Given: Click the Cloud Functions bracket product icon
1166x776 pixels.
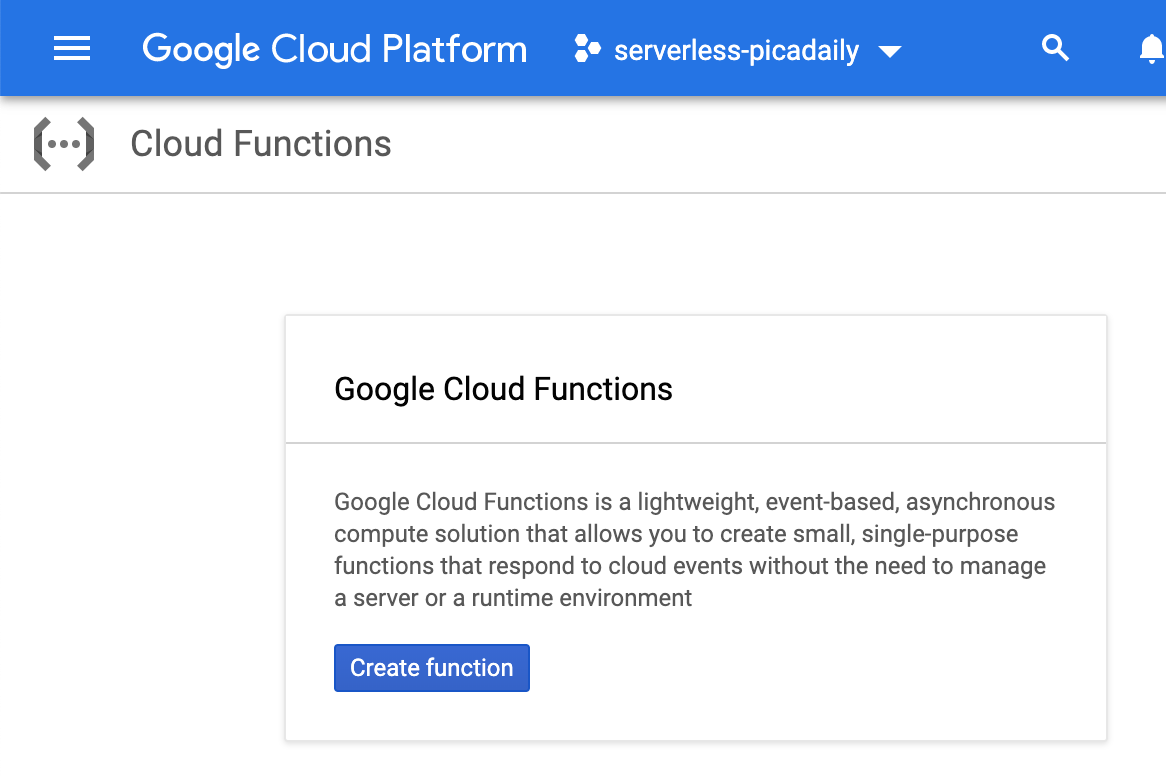Looking at the screenshot, I should pos(64,144).
